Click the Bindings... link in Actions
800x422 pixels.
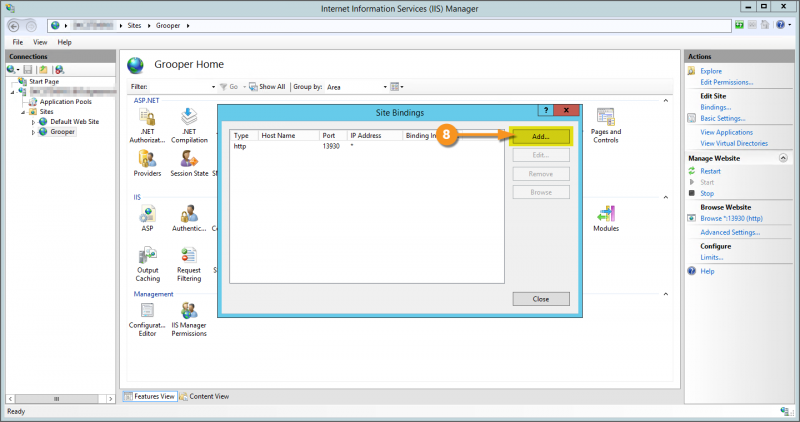point(715,107)
